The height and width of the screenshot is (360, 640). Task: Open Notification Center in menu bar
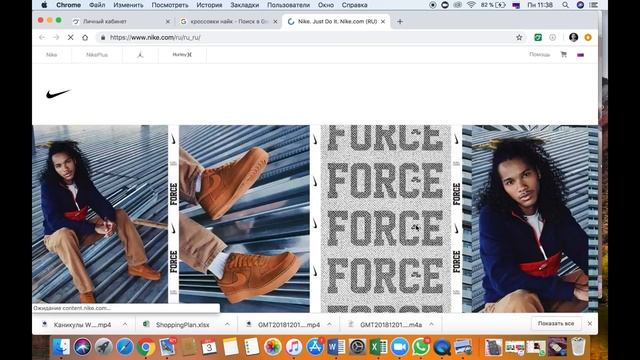(x=593, y=5)
